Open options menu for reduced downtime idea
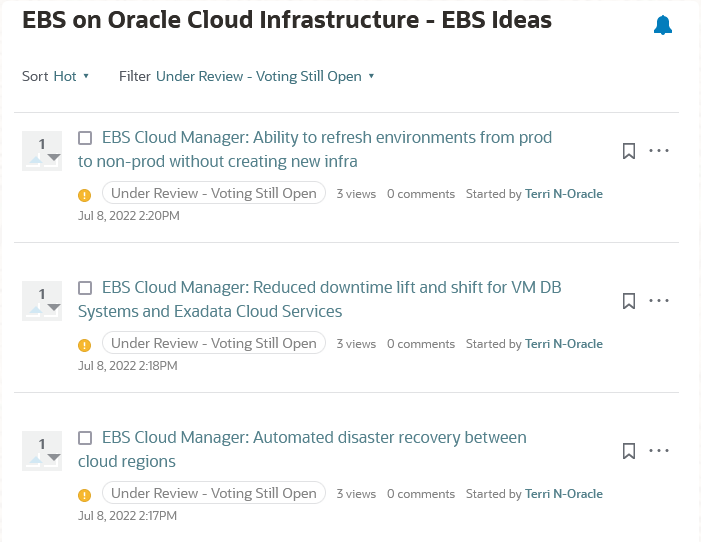This screenshot has height=542, width=701. 658,301
